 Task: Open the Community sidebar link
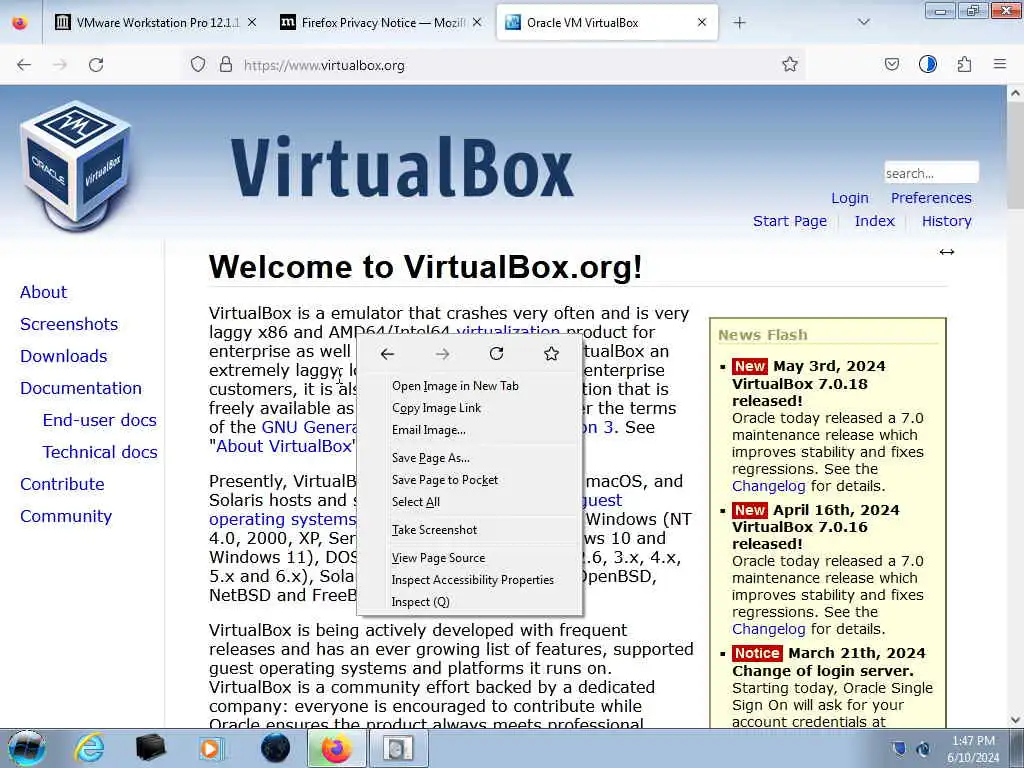(x=66, y=516)
